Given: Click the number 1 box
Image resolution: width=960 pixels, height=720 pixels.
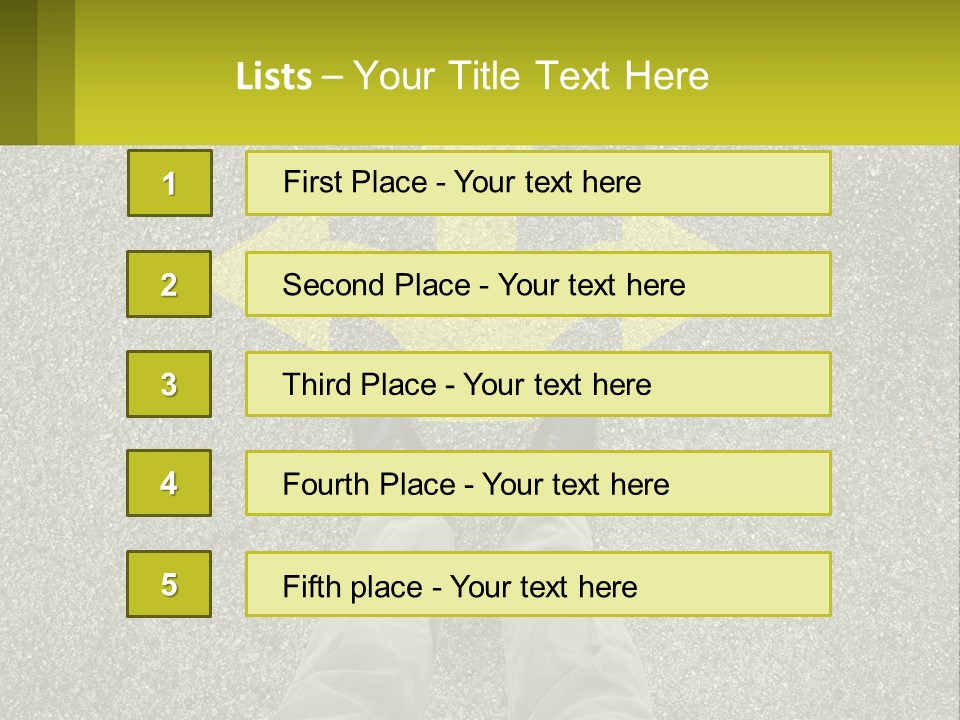Looking at the screenshot, I should pos(170,183).
